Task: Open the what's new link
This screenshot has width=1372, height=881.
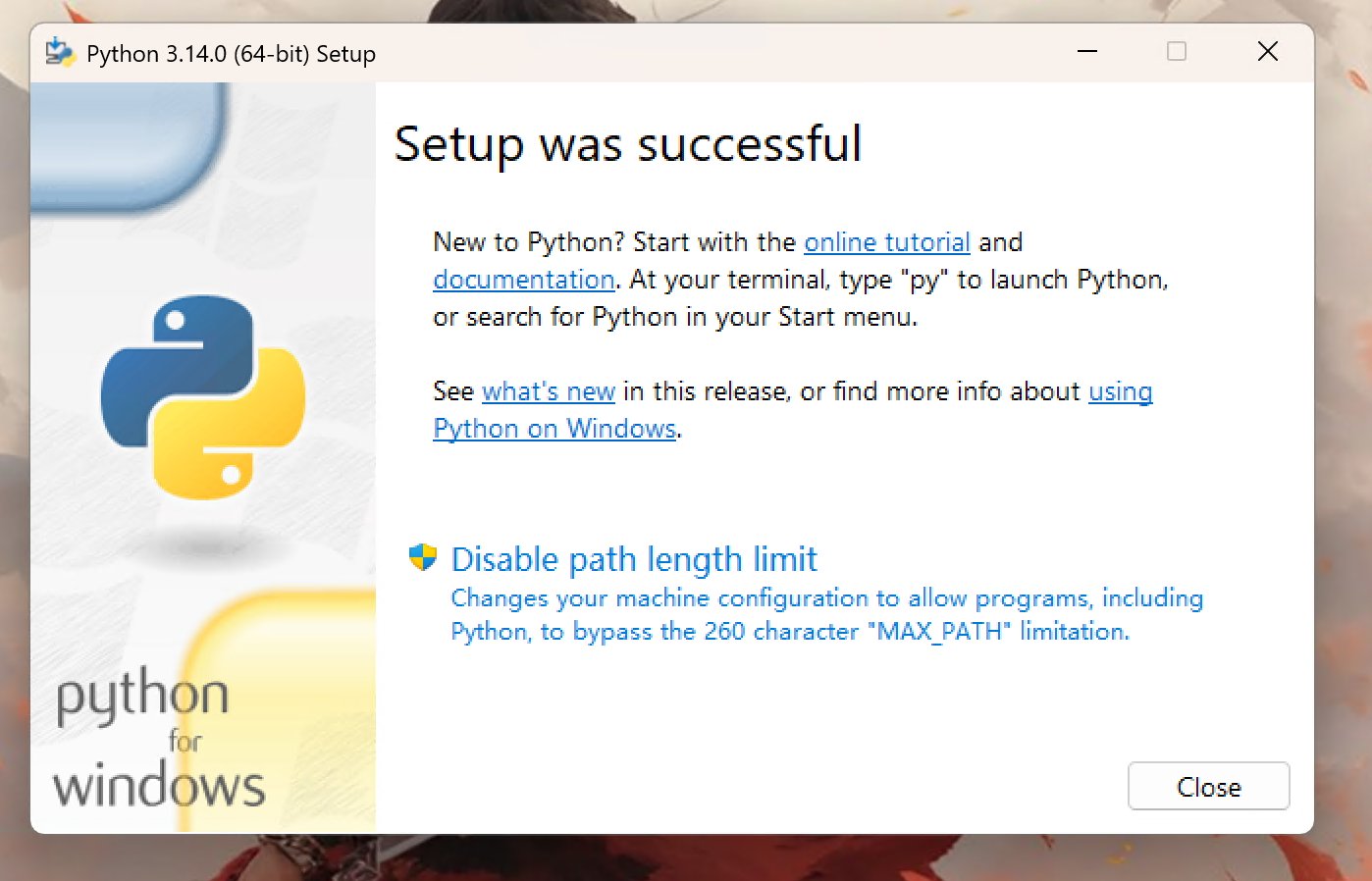Action: 549,391
